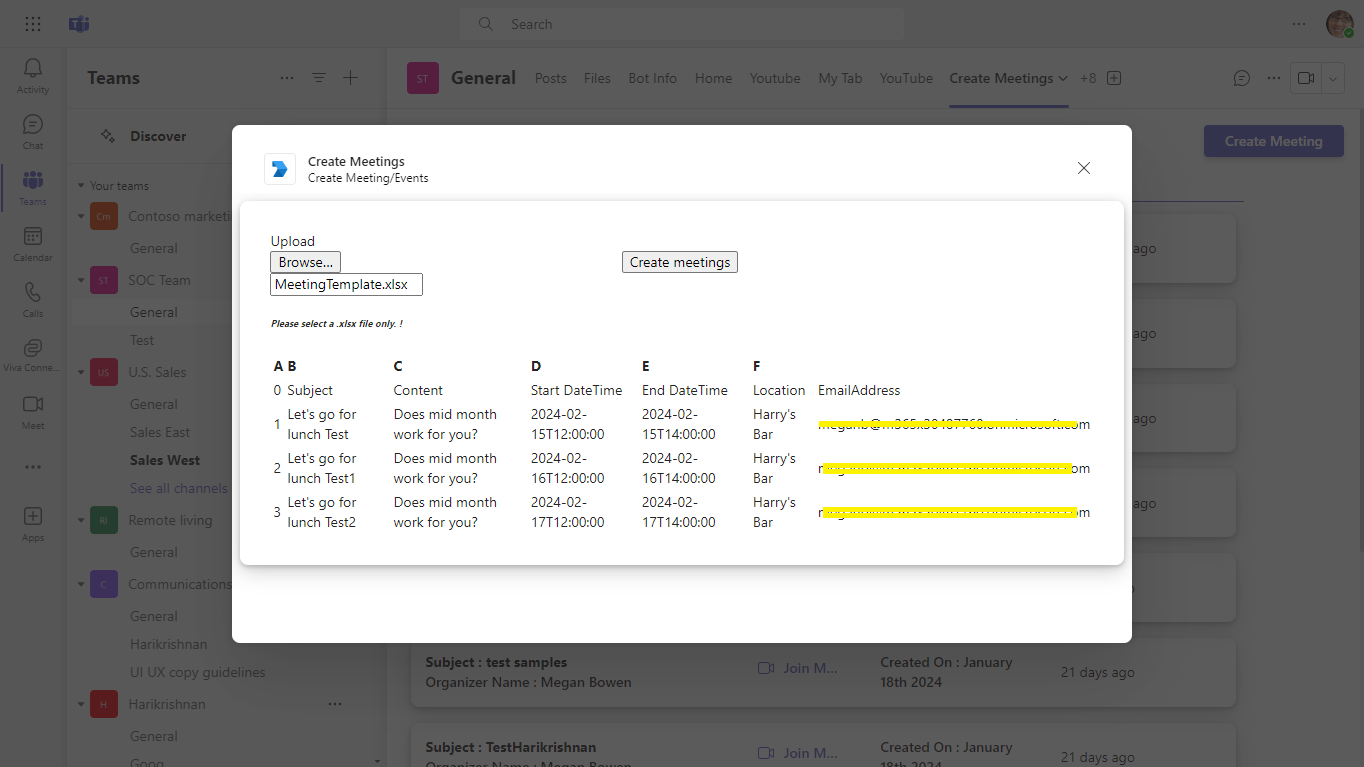
Task: Collapse the Your teams section
Action: pyautogui.click(x=81, y=186)
